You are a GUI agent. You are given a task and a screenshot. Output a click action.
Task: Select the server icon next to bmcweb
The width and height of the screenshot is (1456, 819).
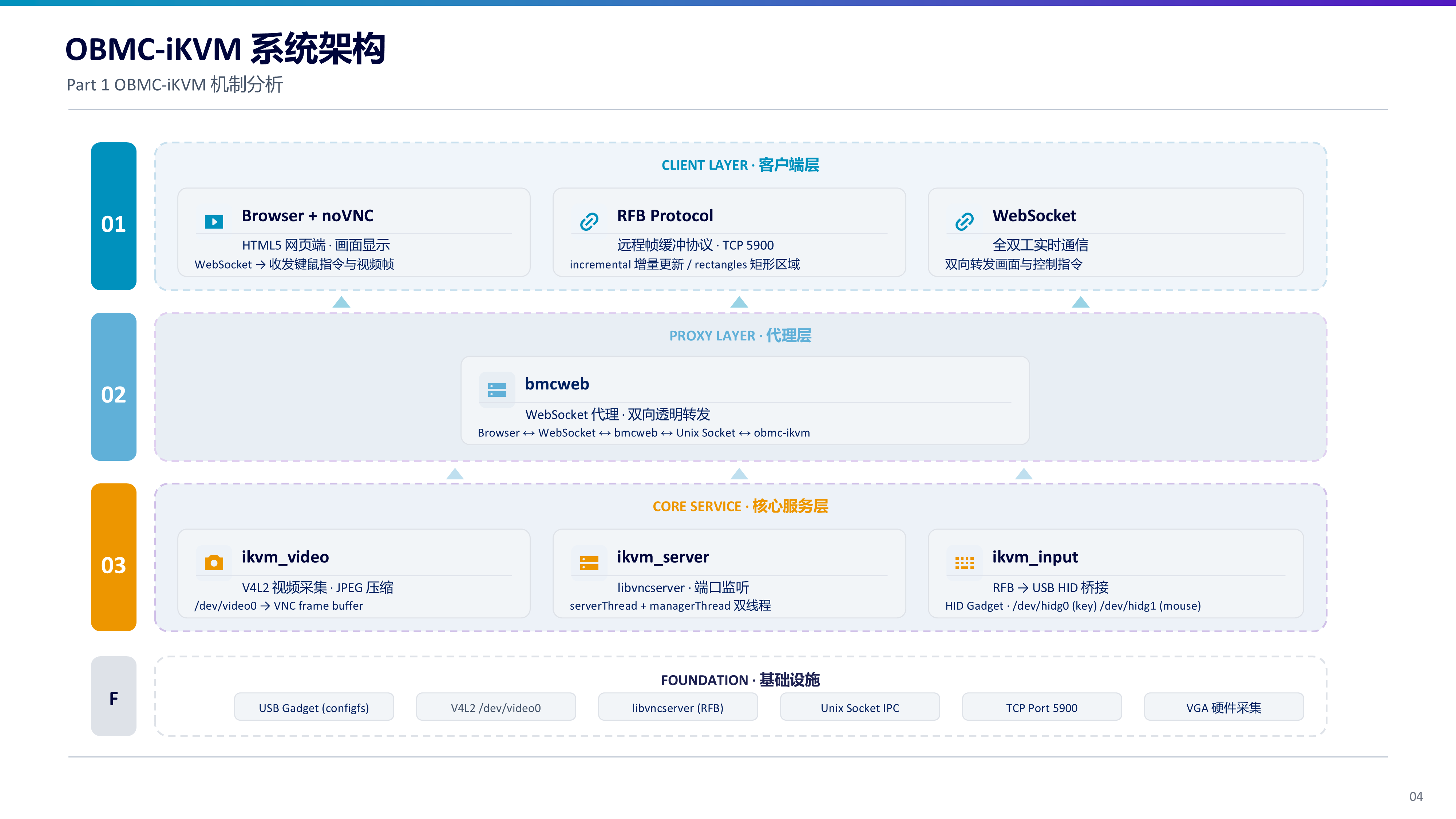click(x=497, y=389)
